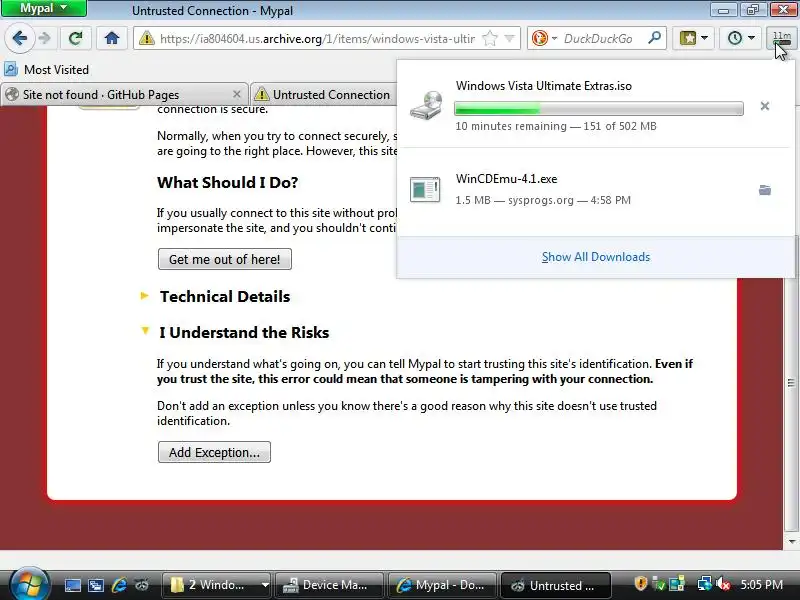
Task: Select the WinCDEmu-4.1.exe download entry name
Action: click(x=506, y=179)
